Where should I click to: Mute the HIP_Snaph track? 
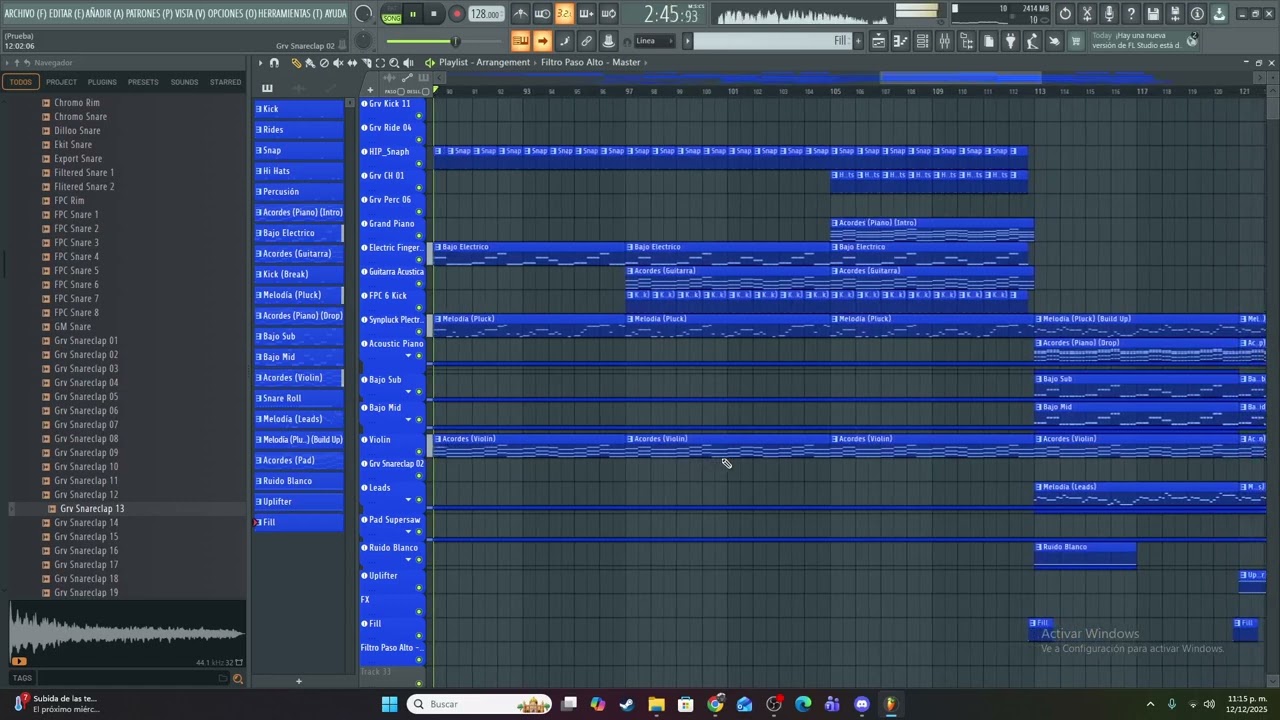(419, 164)
